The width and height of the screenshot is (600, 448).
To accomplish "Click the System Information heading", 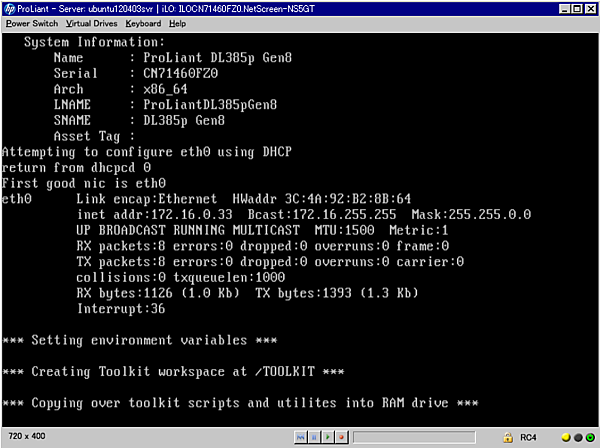I will (94, 42).
